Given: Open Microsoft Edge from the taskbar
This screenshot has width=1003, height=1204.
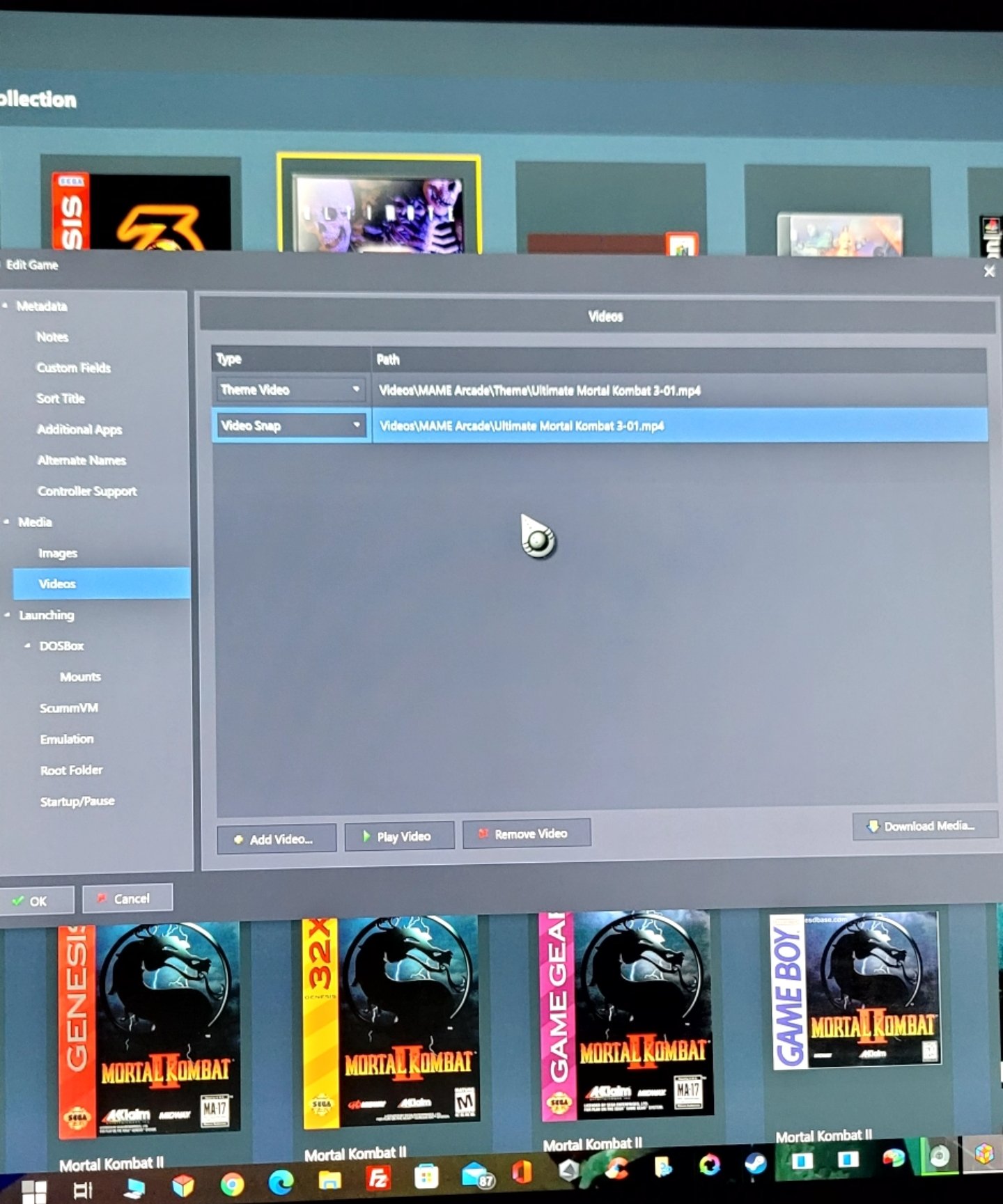Looking at the screenshot, I should click(x=281, y=1182).
